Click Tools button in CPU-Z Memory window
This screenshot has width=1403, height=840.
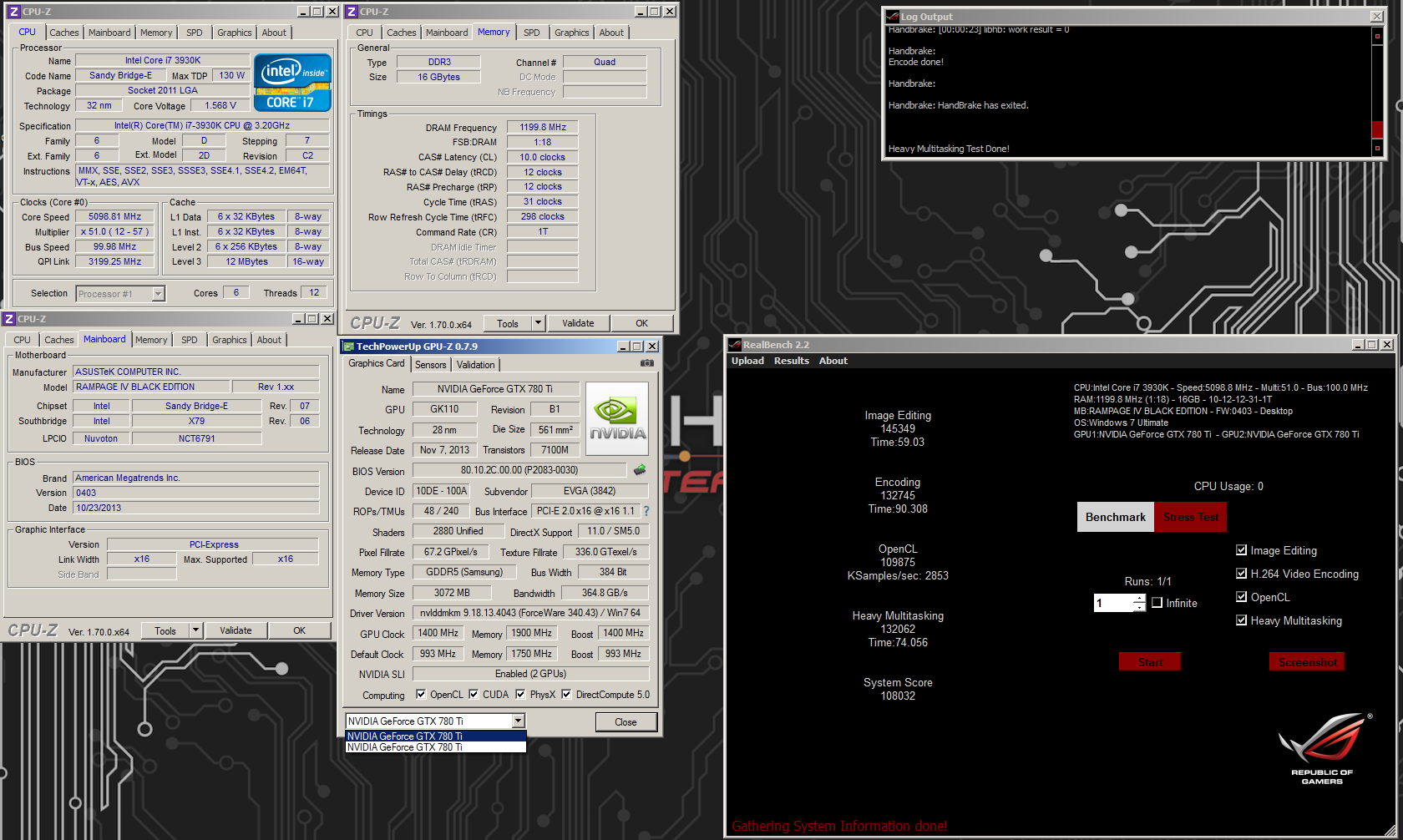tap(508, 323)
